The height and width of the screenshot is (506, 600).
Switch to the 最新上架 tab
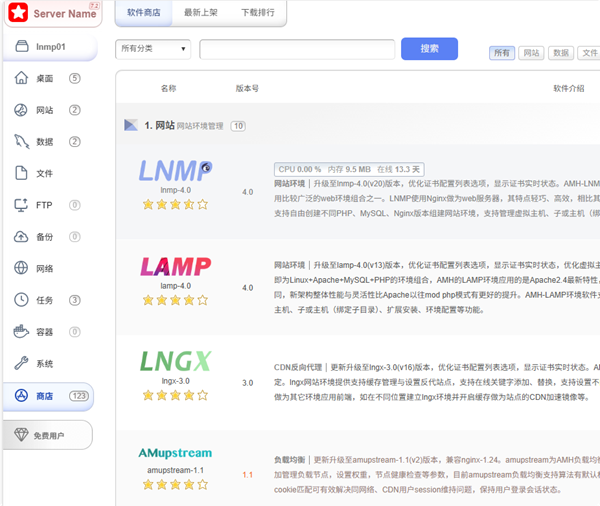[201, 13]
